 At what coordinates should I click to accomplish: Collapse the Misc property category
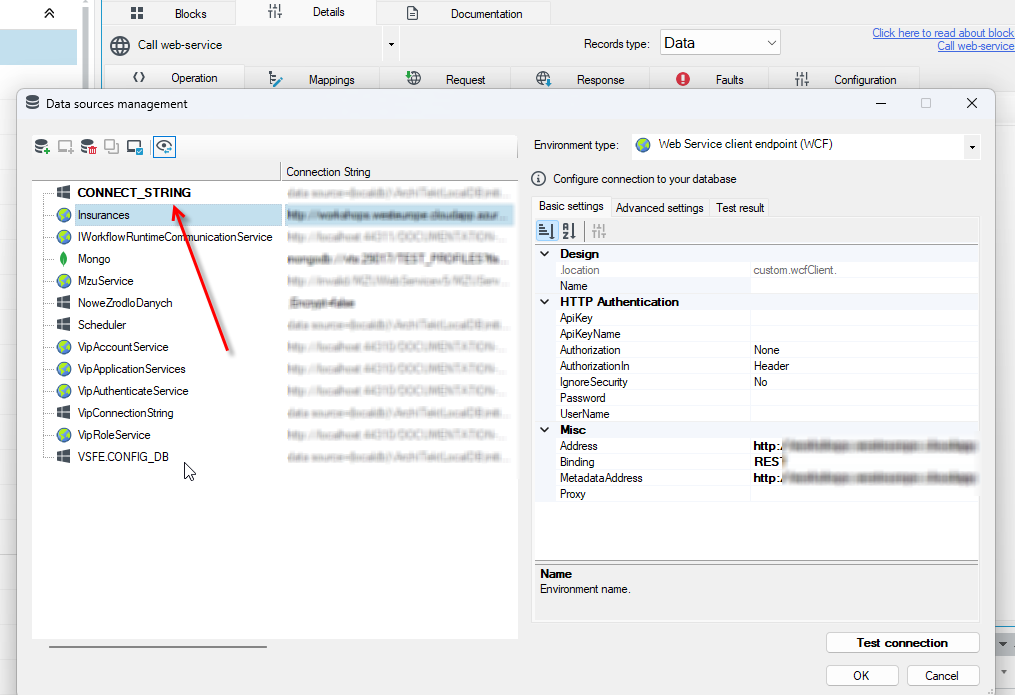tap(545, 430)
